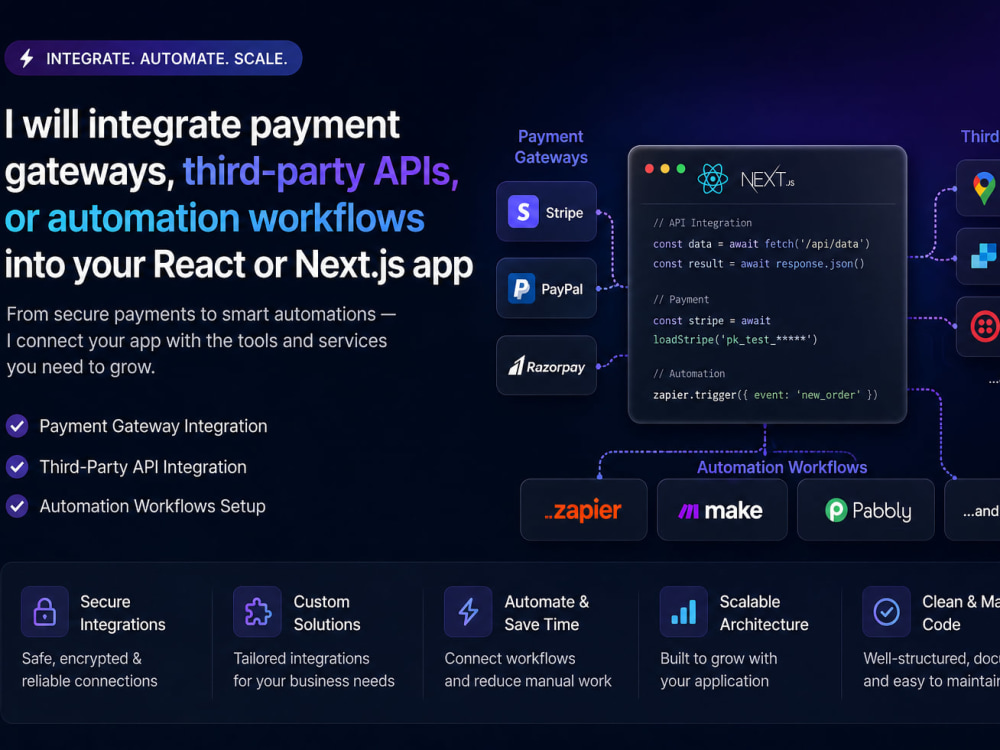Viewport: 1000px width, 750px height.
Task: Click the loadStripe('pk_test_*****') line
Action: [x=735, y=339]
